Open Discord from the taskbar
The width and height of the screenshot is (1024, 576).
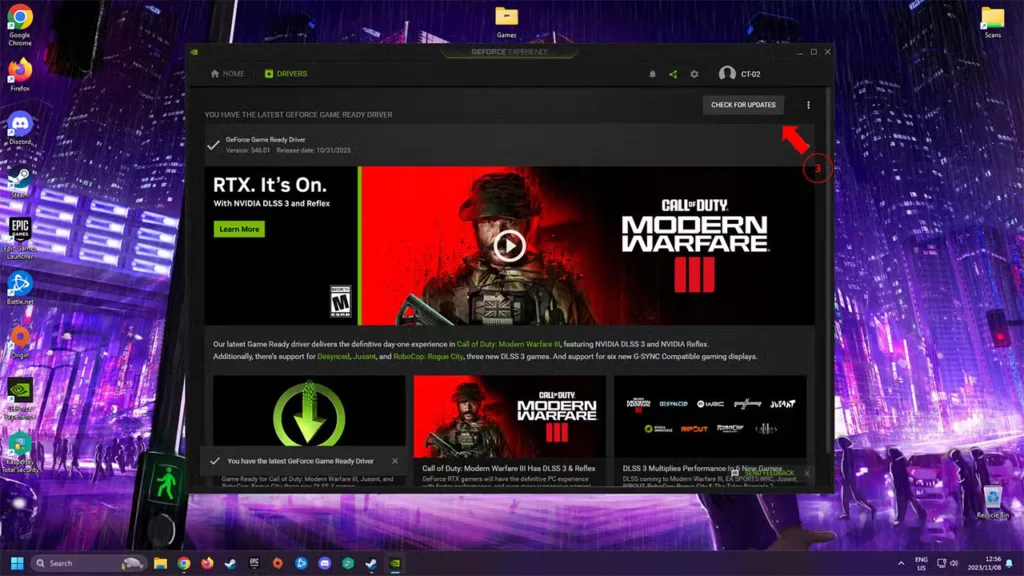click(x=325, y=563)
